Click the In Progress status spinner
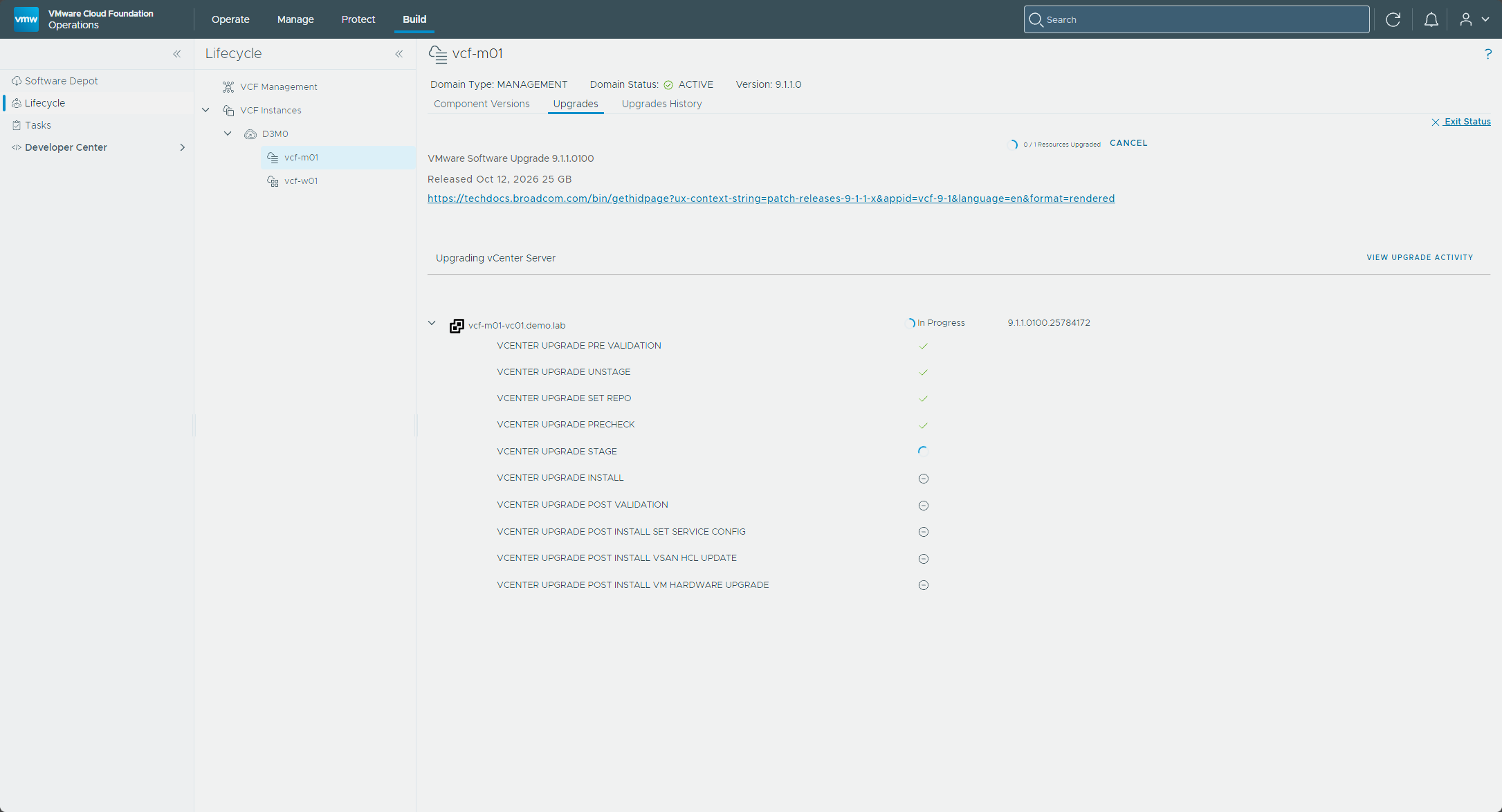1502x812 pixels. [910, 323]
